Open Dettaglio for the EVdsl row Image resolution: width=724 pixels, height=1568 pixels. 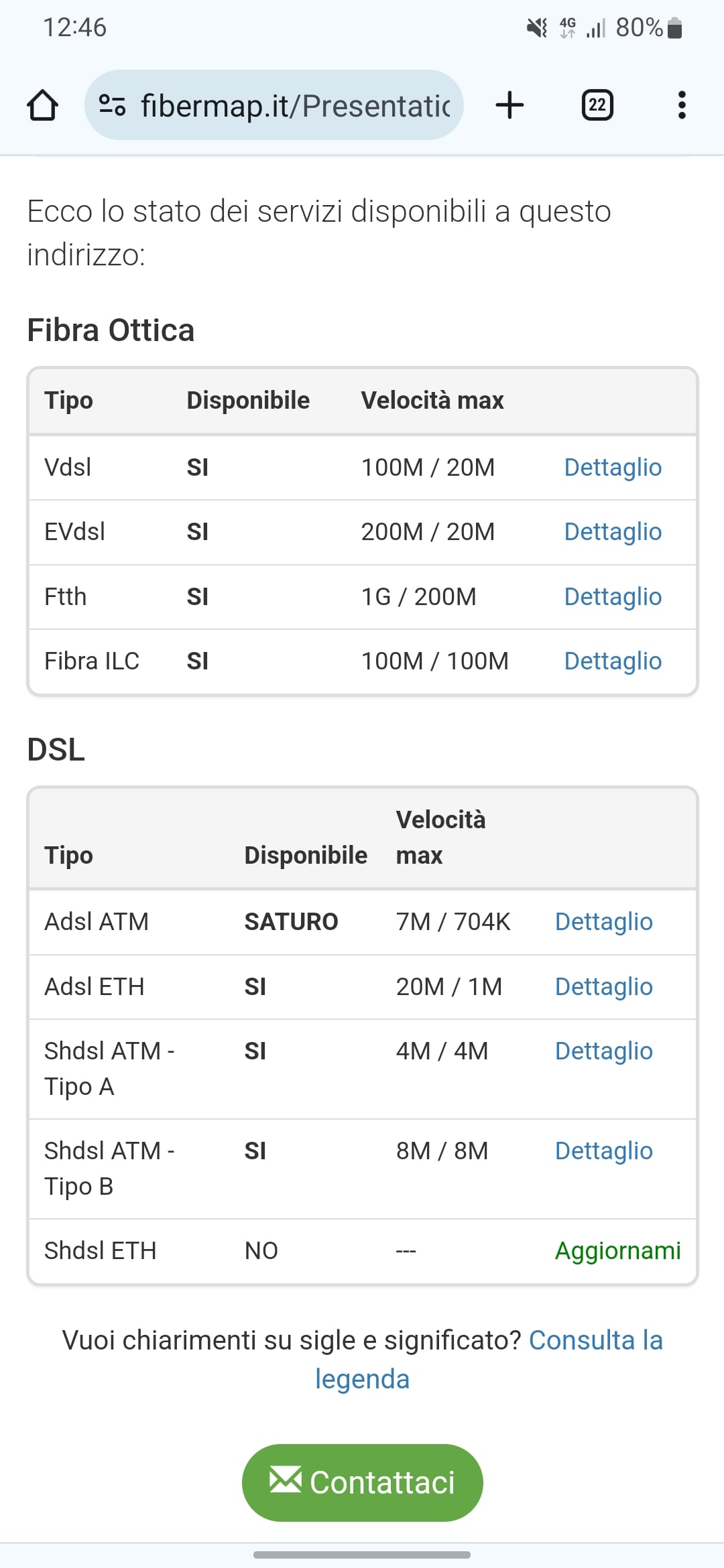click(x=613, y=531)
